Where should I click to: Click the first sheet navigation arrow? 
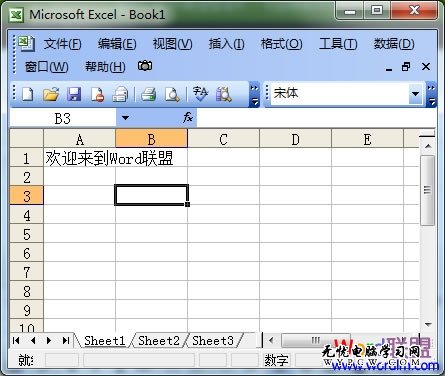(16, 340)
